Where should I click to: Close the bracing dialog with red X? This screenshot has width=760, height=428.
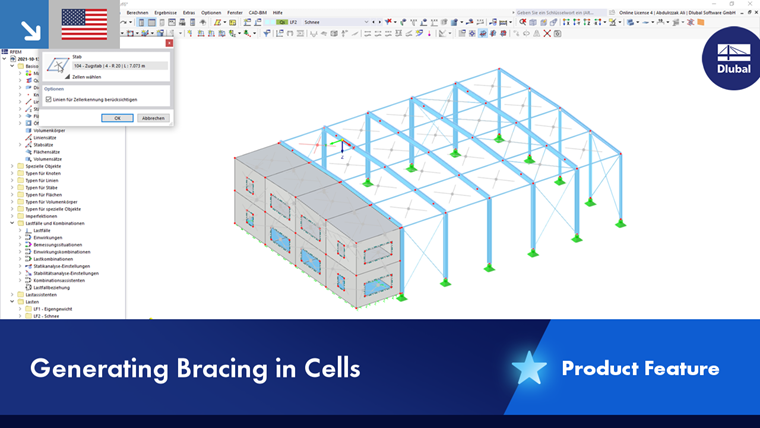pos(169,43)
